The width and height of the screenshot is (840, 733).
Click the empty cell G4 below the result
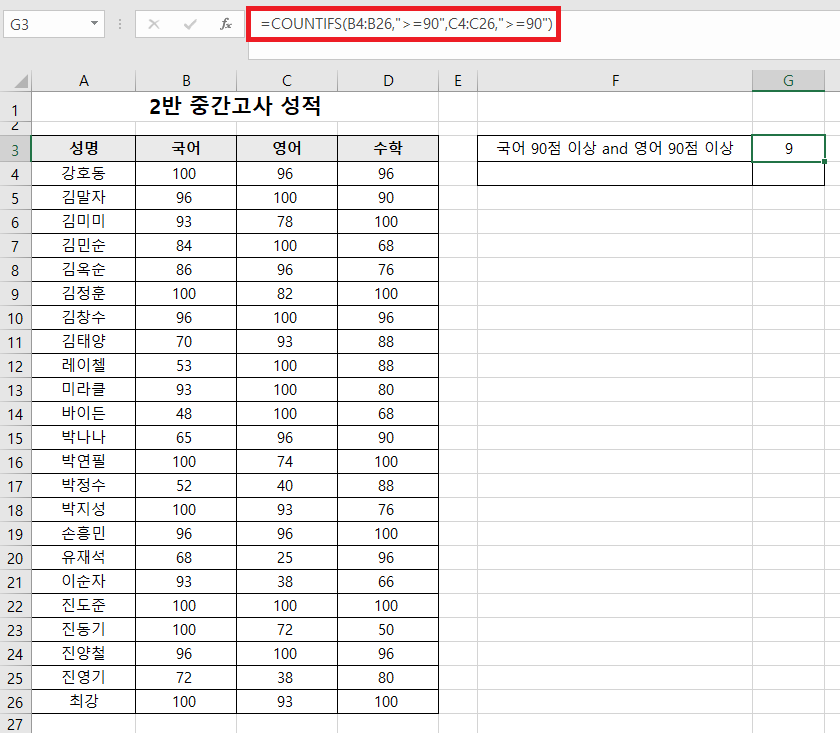[788, 174]
